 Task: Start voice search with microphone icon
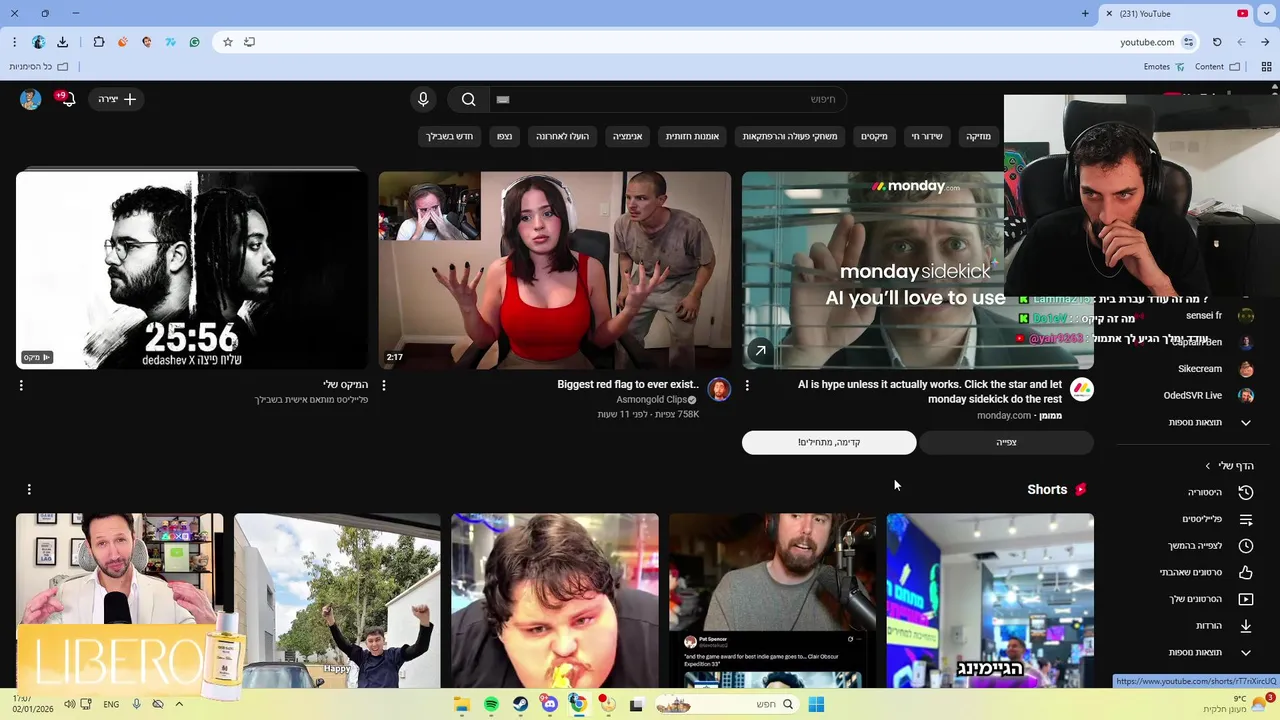point(423,99)
